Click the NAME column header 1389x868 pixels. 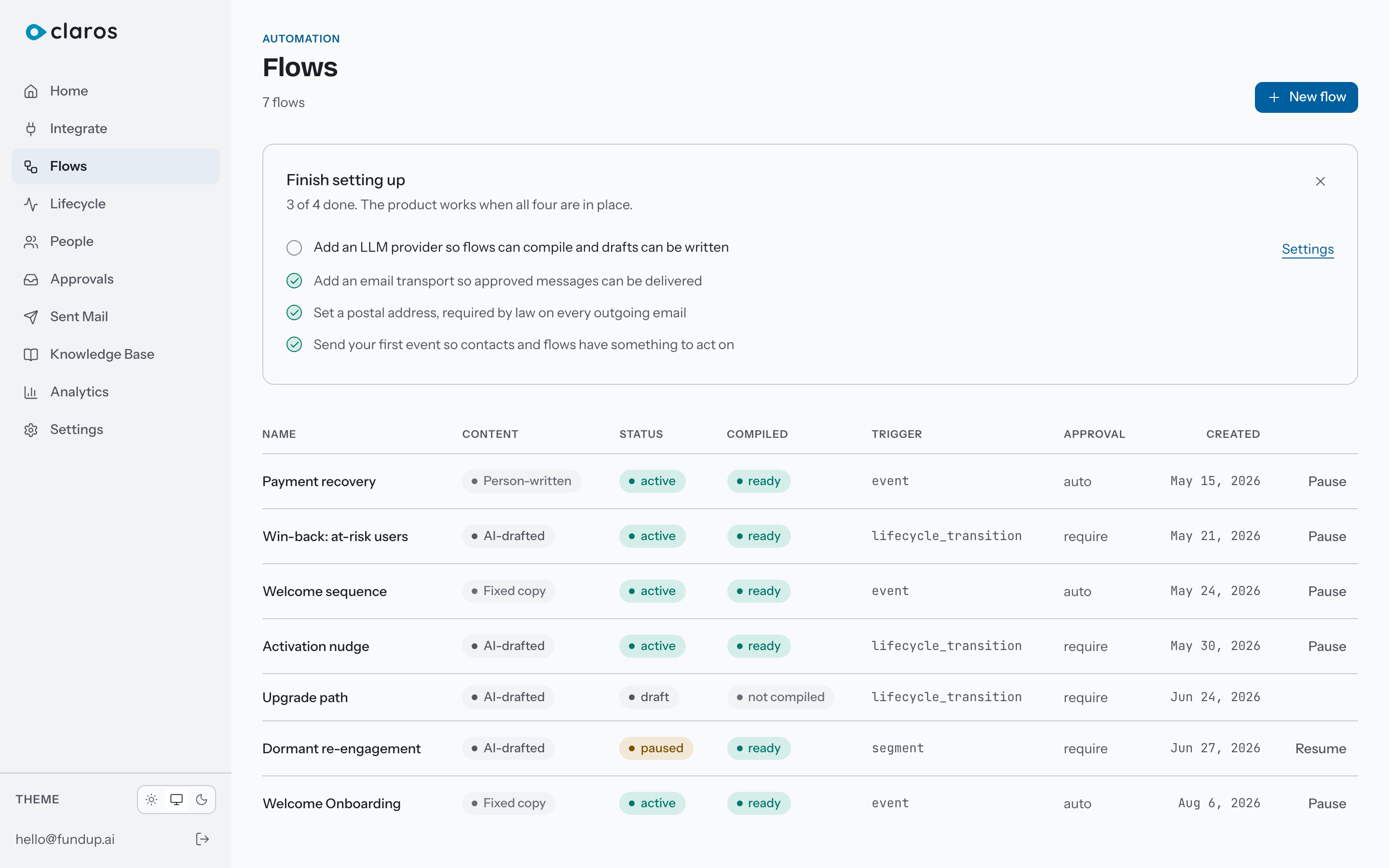pyautogui.click(x=279, y=434)
